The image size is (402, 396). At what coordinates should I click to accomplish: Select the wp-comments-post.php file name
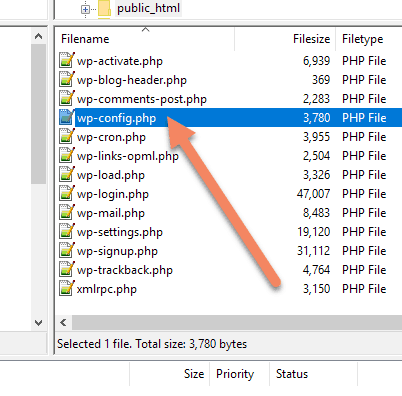pyautogui.click(x=142, y=99)
